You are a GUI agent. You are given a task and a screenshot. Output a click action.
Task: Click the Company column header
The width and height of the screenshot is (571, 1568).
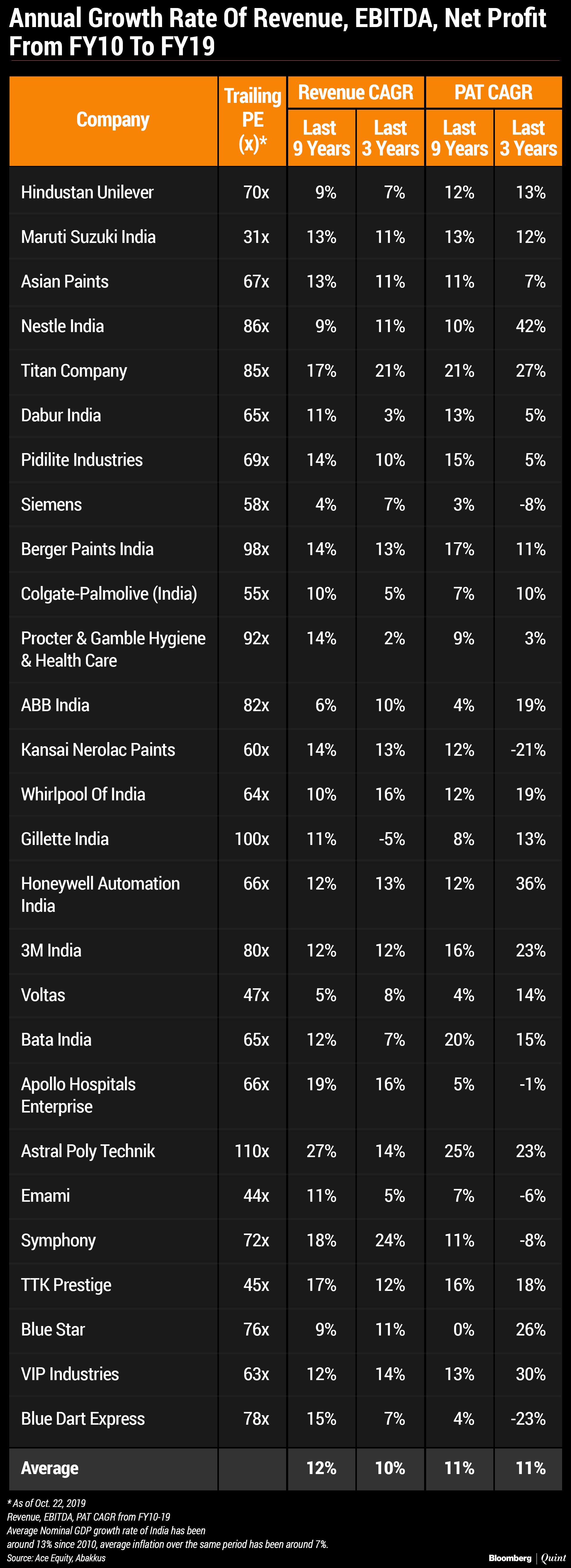(x=113, y=120)
